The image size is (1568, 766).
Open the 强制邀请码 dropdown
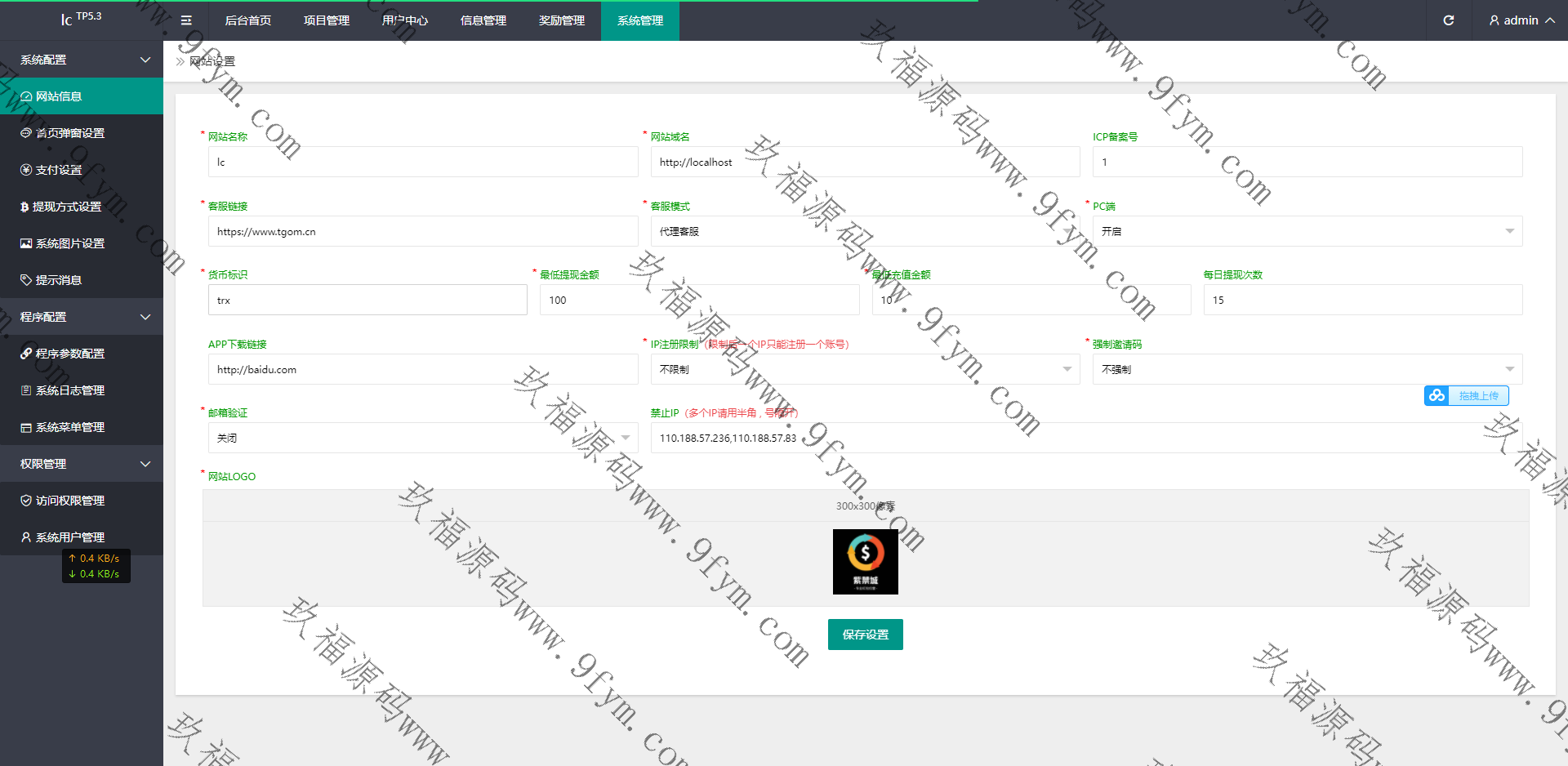[1307, 369]
